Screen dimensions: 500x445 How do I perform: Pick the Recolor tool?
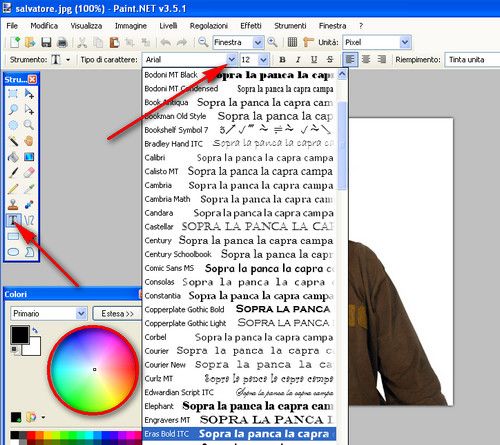coord(29,204)
